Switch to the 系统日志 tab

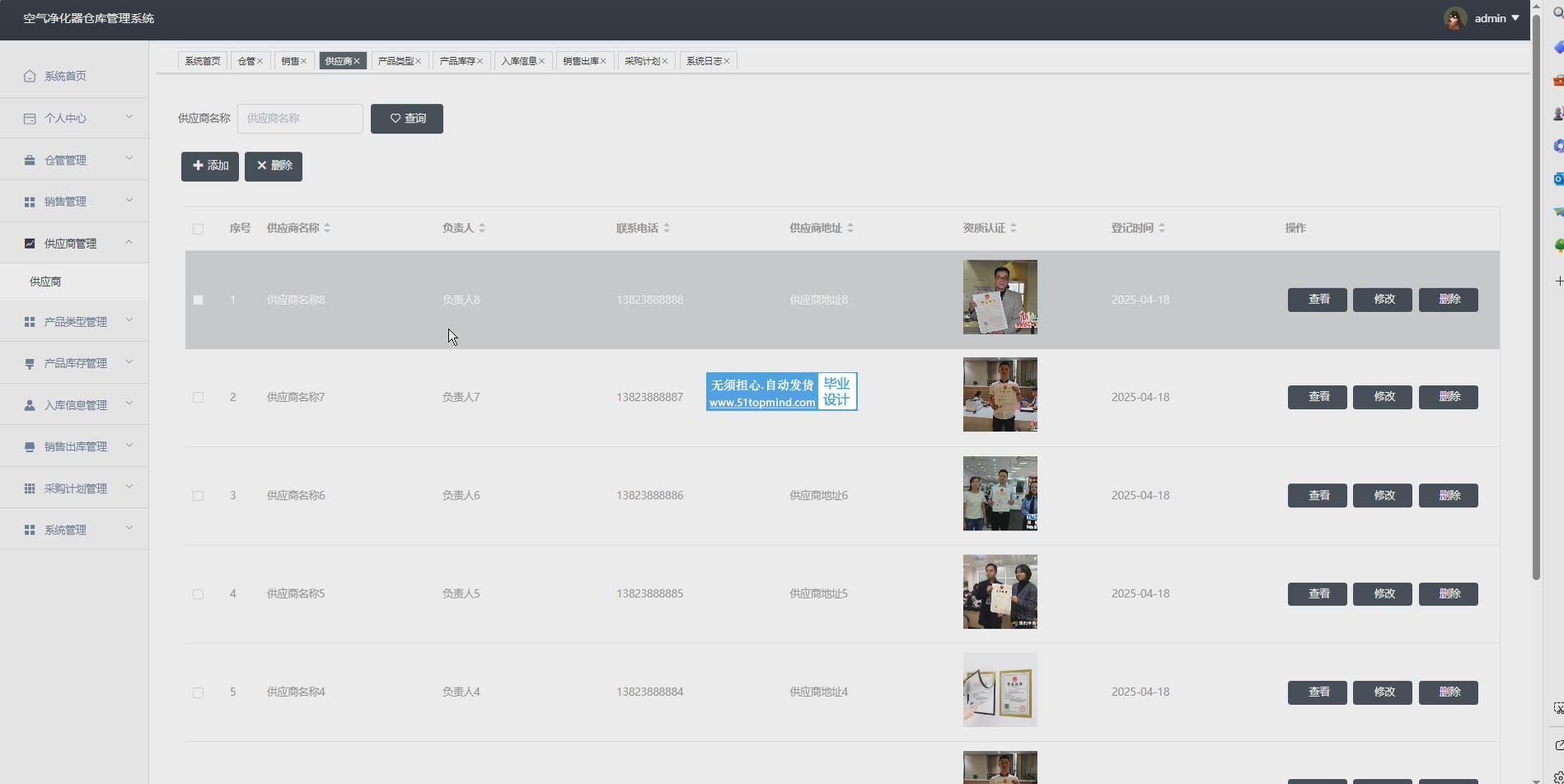(703, 61)
